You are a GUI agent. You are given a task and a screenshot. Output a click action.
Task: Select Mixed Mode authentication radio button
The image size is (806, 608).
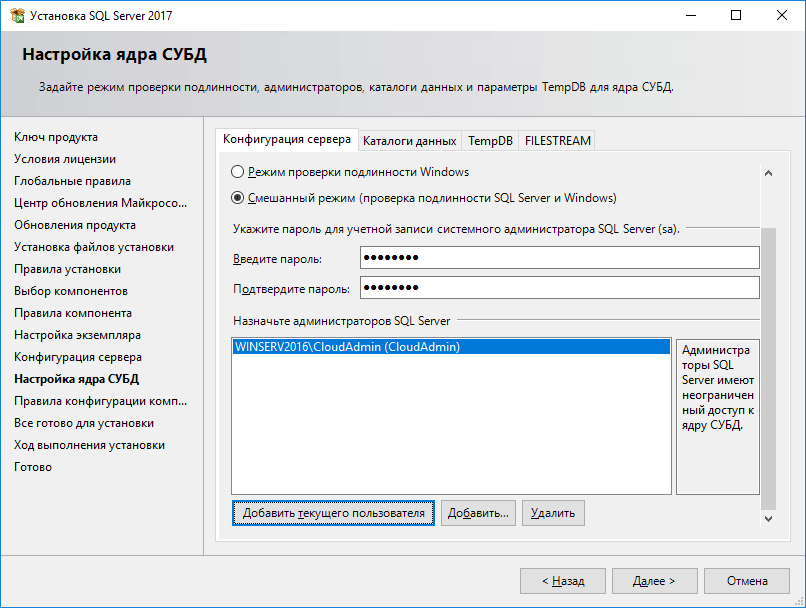238,198
